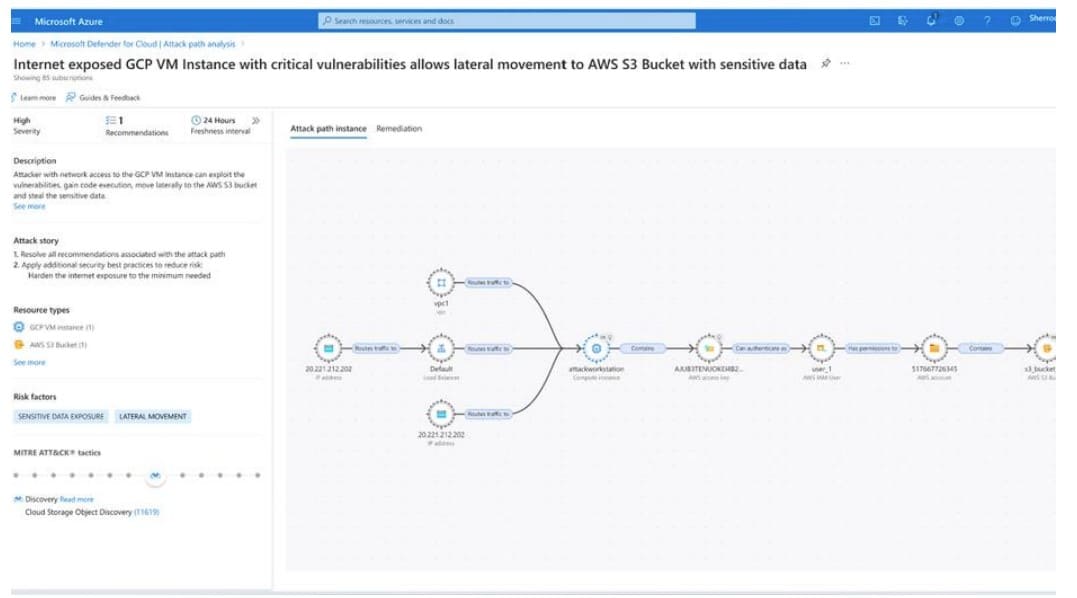Click the SENSITIVE DATA EXPOSURE risk tag
This screenshot has height=598, width=1077.
(x=60, y=417)
